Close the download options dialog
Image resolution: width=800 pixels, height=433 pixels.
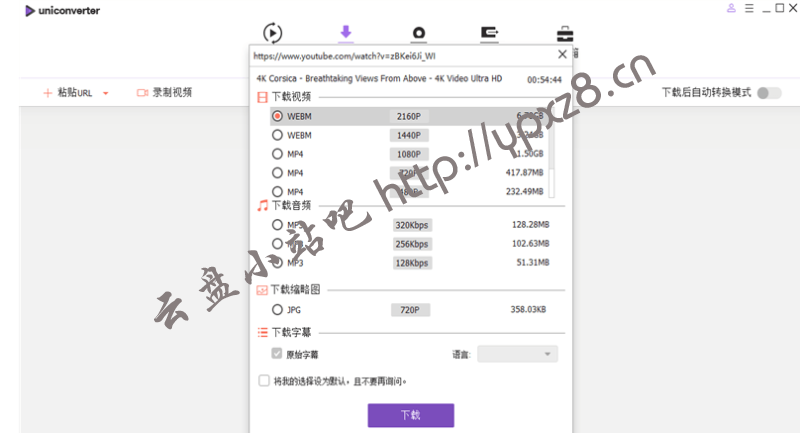pos(562,55)
